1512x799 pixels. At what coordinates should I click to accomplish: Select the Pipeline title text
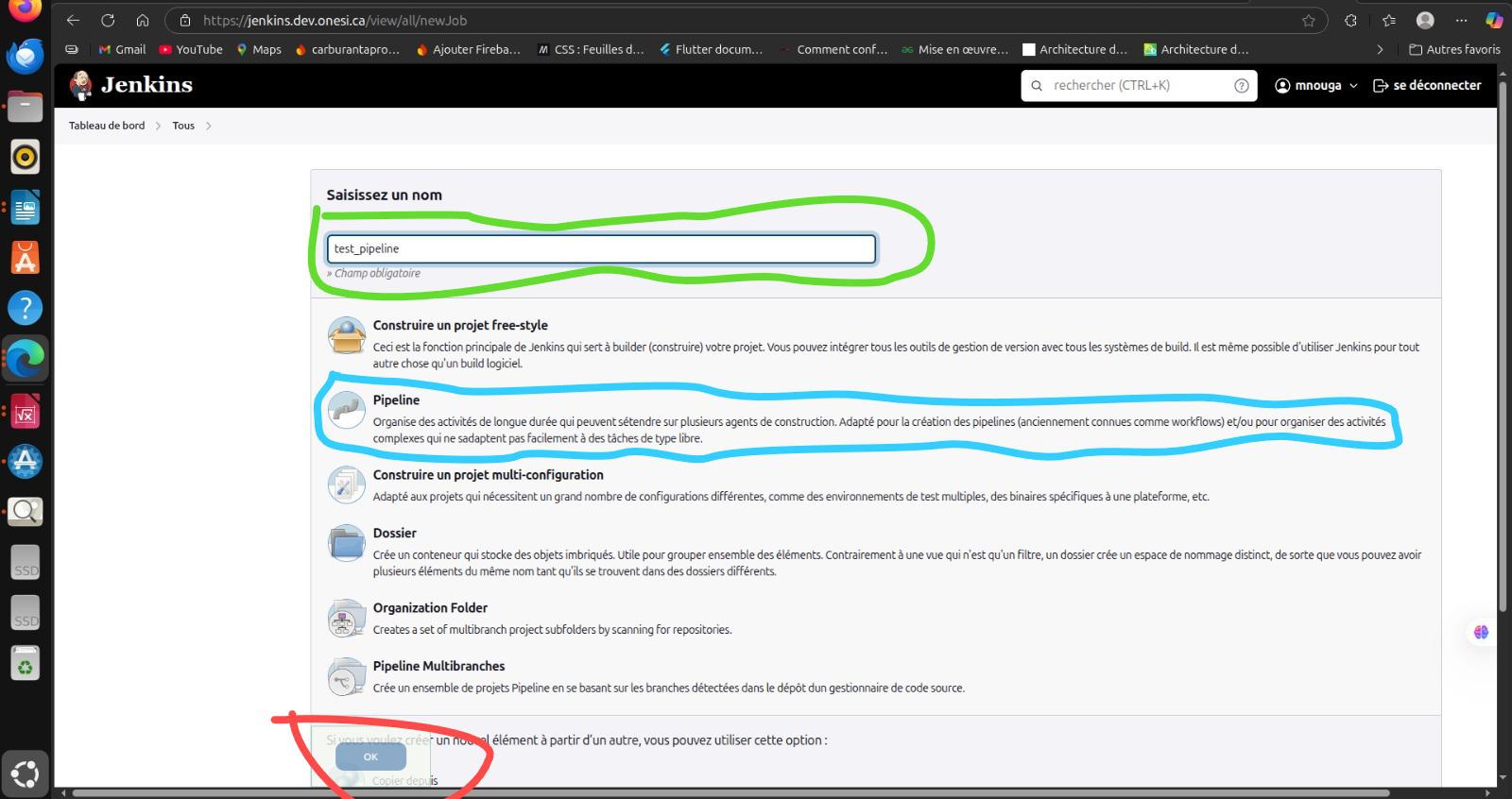pyautogui.click(x=396, y=399)
